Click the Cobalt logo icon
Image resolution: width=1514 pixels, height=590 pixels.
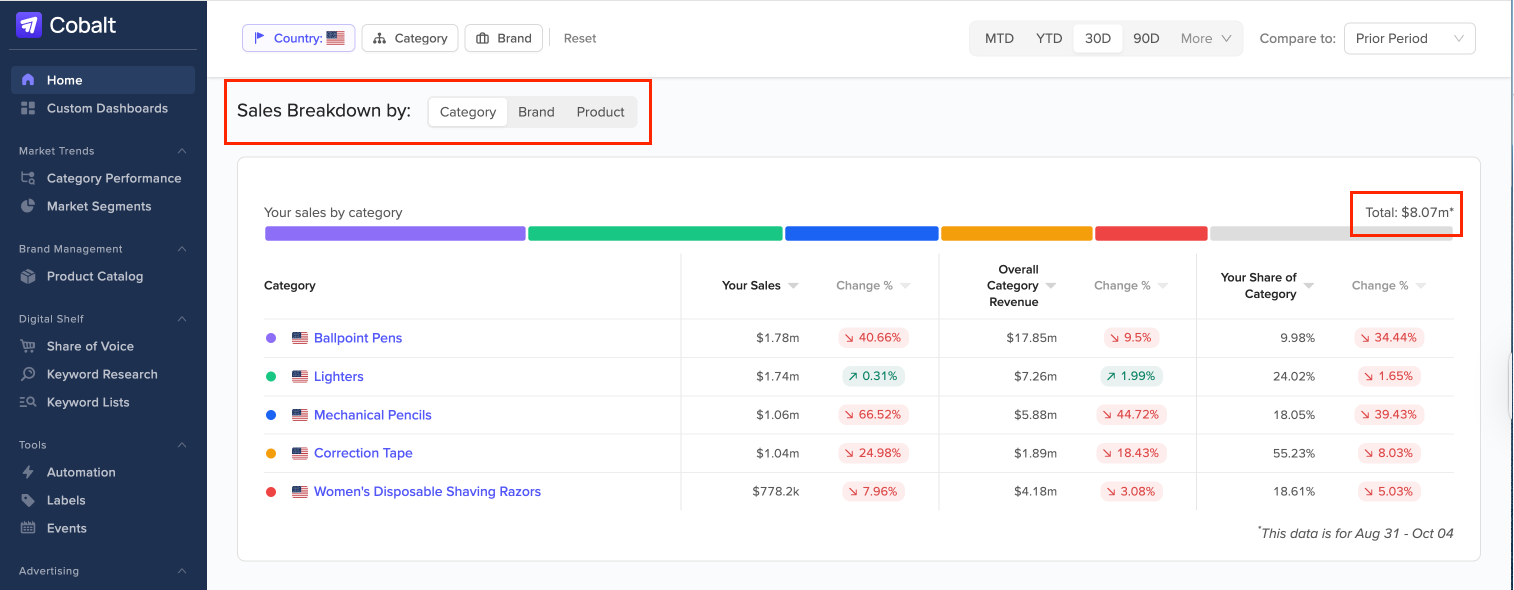tap(28, 25)
